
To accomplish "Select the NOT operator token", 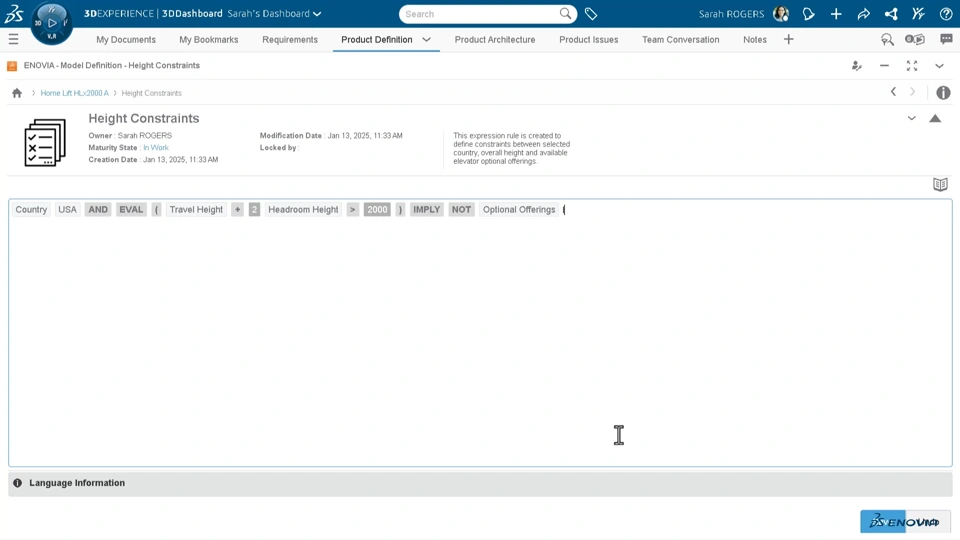I will coord(462,209).
